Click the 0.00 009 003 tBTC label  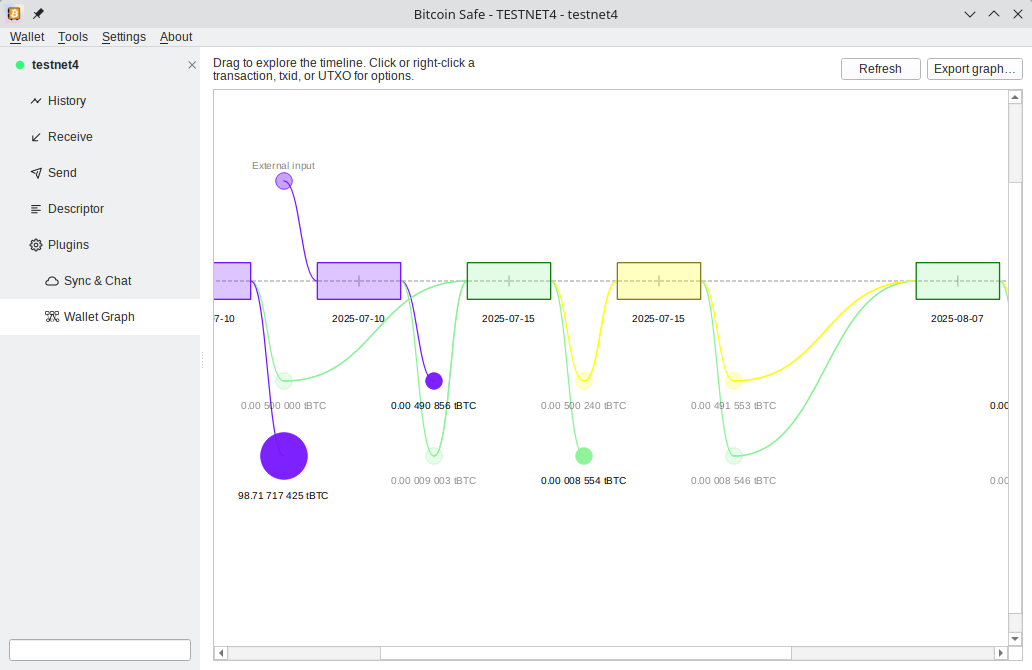pyautogui.click(x=433, y=480)
